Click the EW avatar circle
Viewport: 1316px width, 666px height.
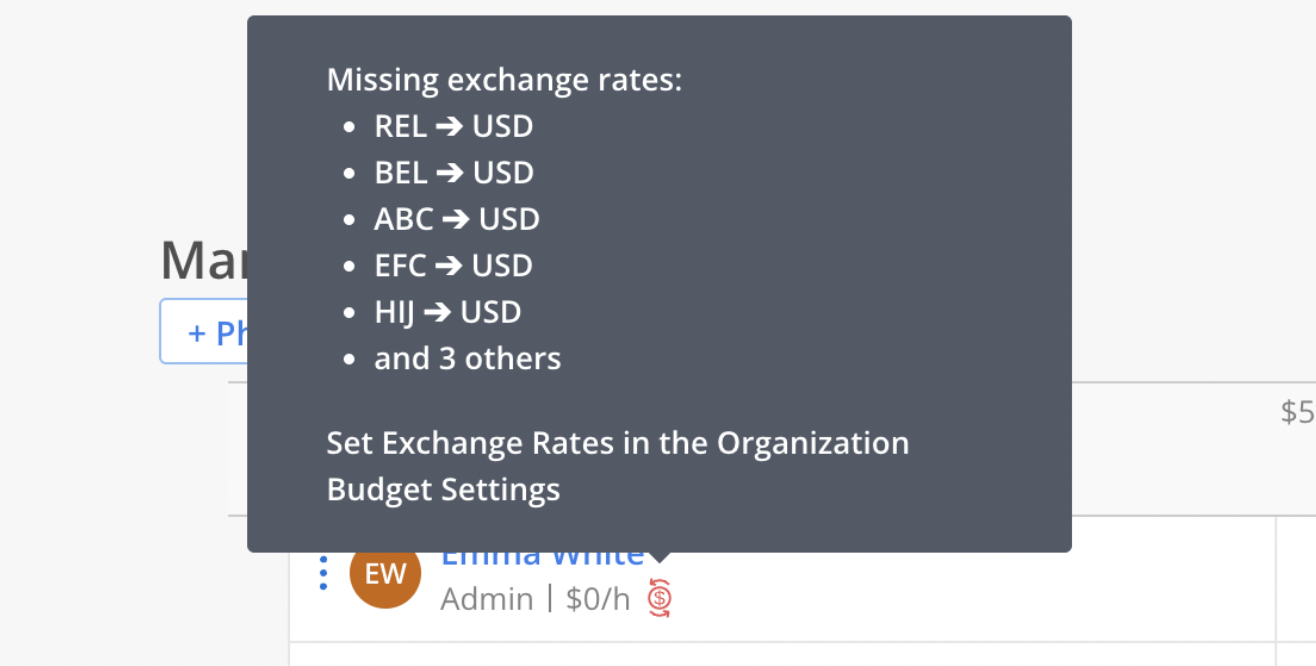(x=385, y=573)
